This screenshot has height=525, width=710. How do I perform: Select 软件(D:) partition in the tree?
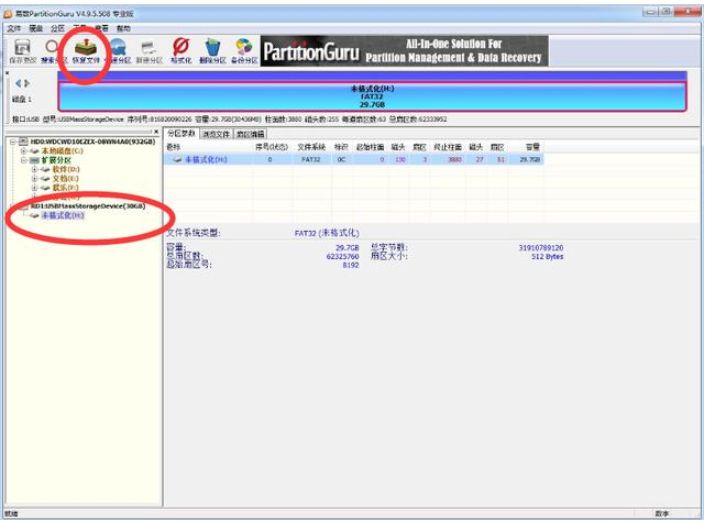pyautogui.click(x=66, y=169)
